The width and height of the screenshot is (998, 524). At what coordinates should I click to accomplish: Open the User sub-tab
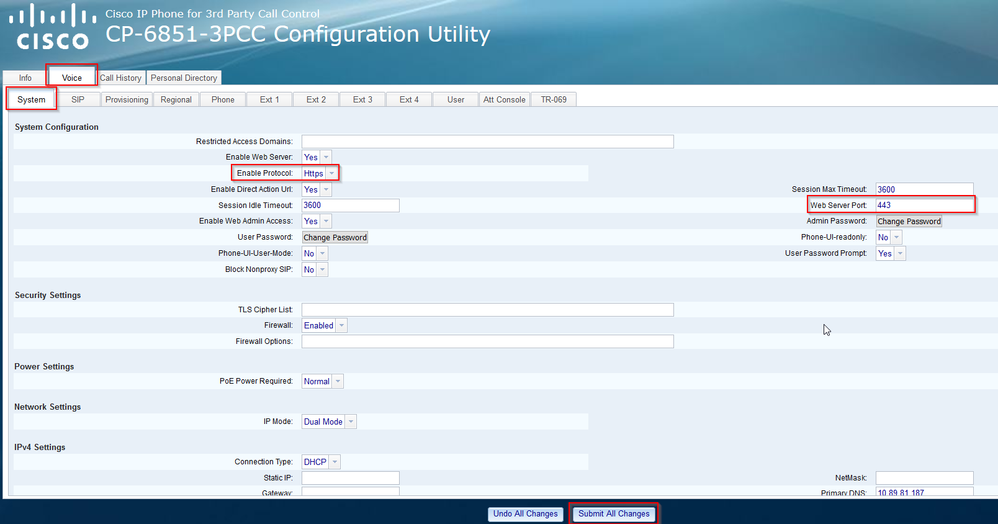456,99
